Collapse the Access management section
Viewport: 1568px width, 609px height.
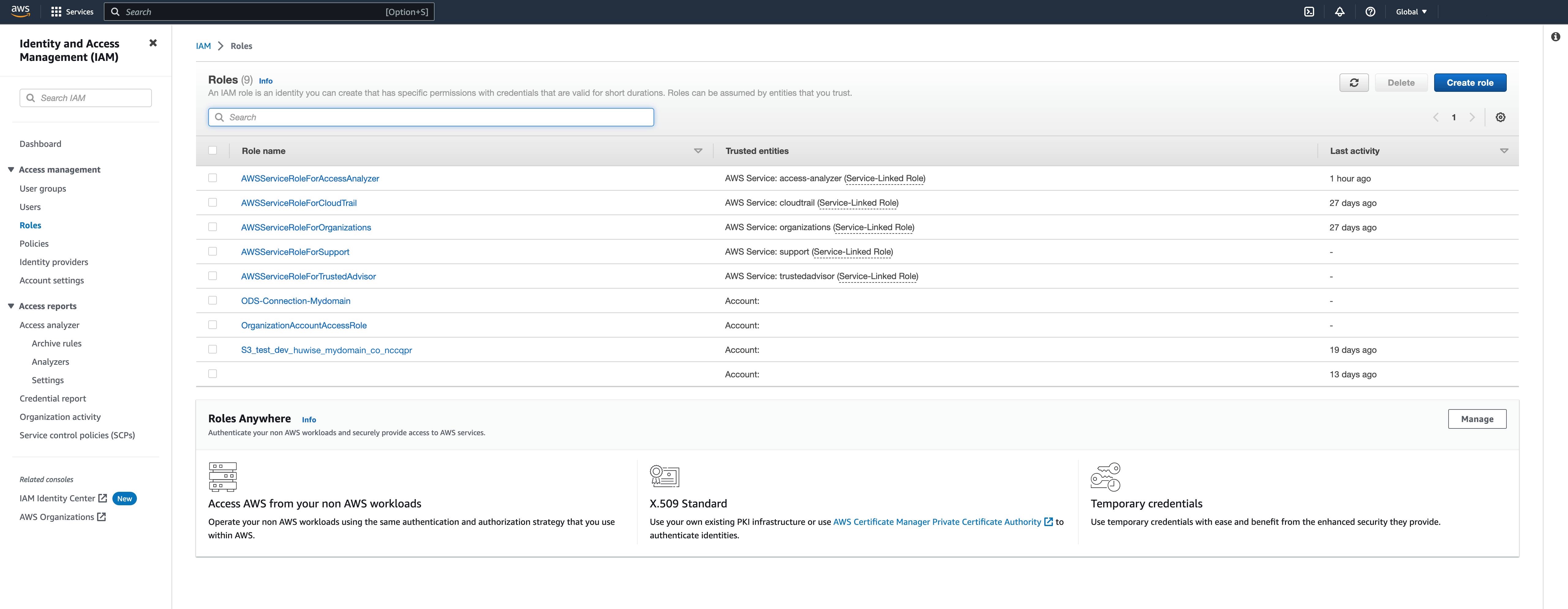click(11, 170)
